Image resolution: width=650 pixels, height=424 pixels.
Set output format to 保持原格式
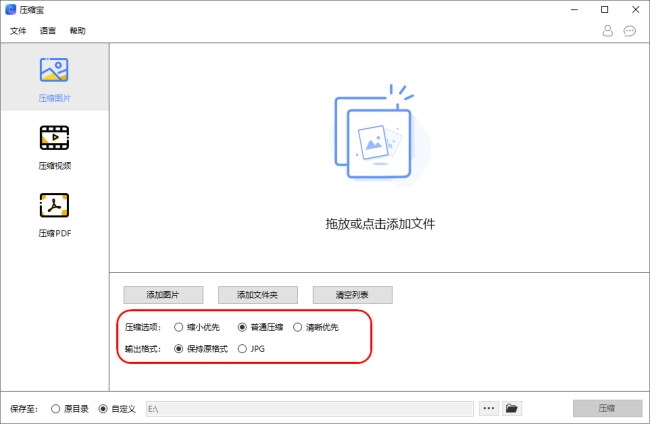(x=179, y=349)
